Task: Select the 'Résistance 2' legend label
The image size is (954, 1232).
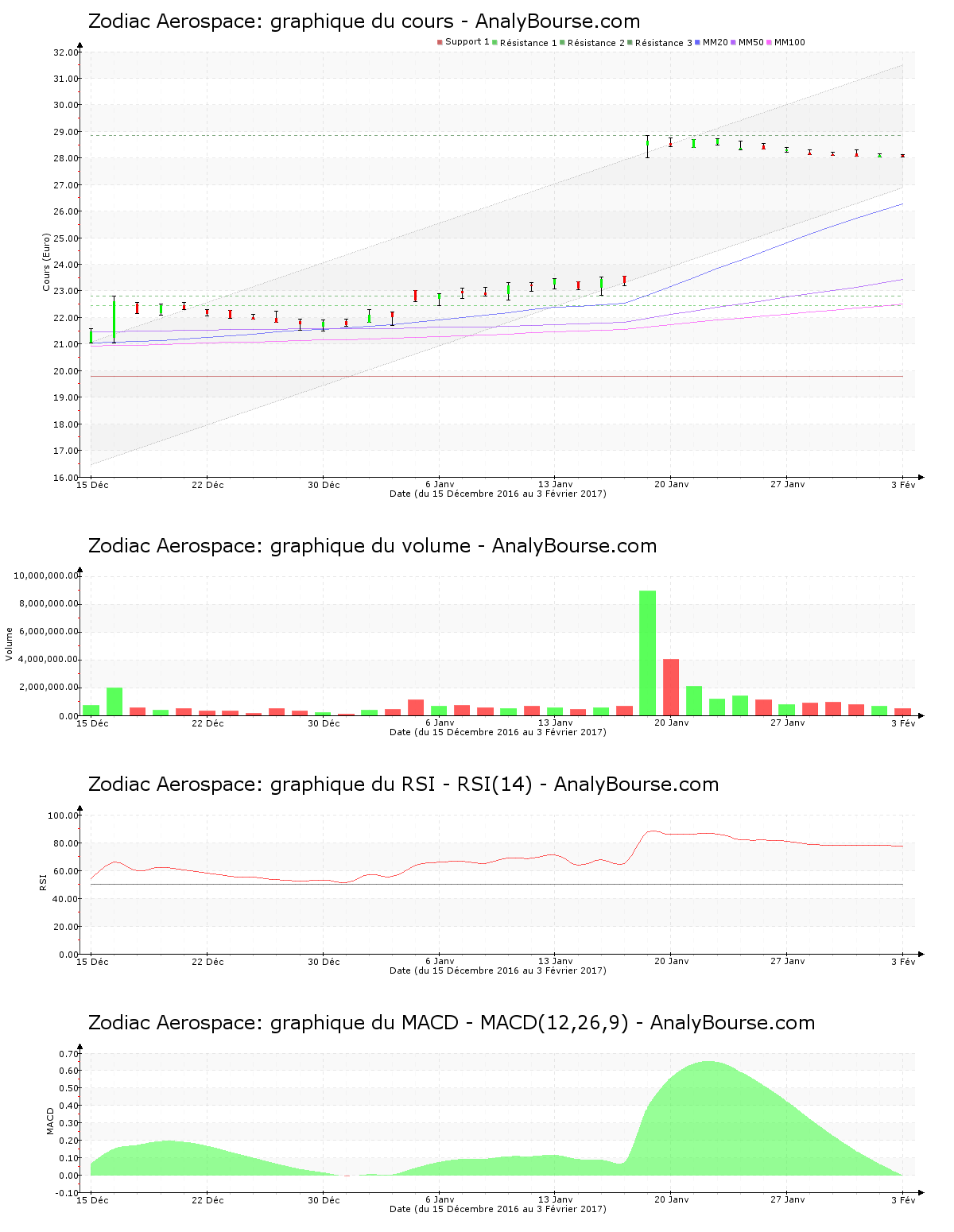Action: (x=595, y=43)
